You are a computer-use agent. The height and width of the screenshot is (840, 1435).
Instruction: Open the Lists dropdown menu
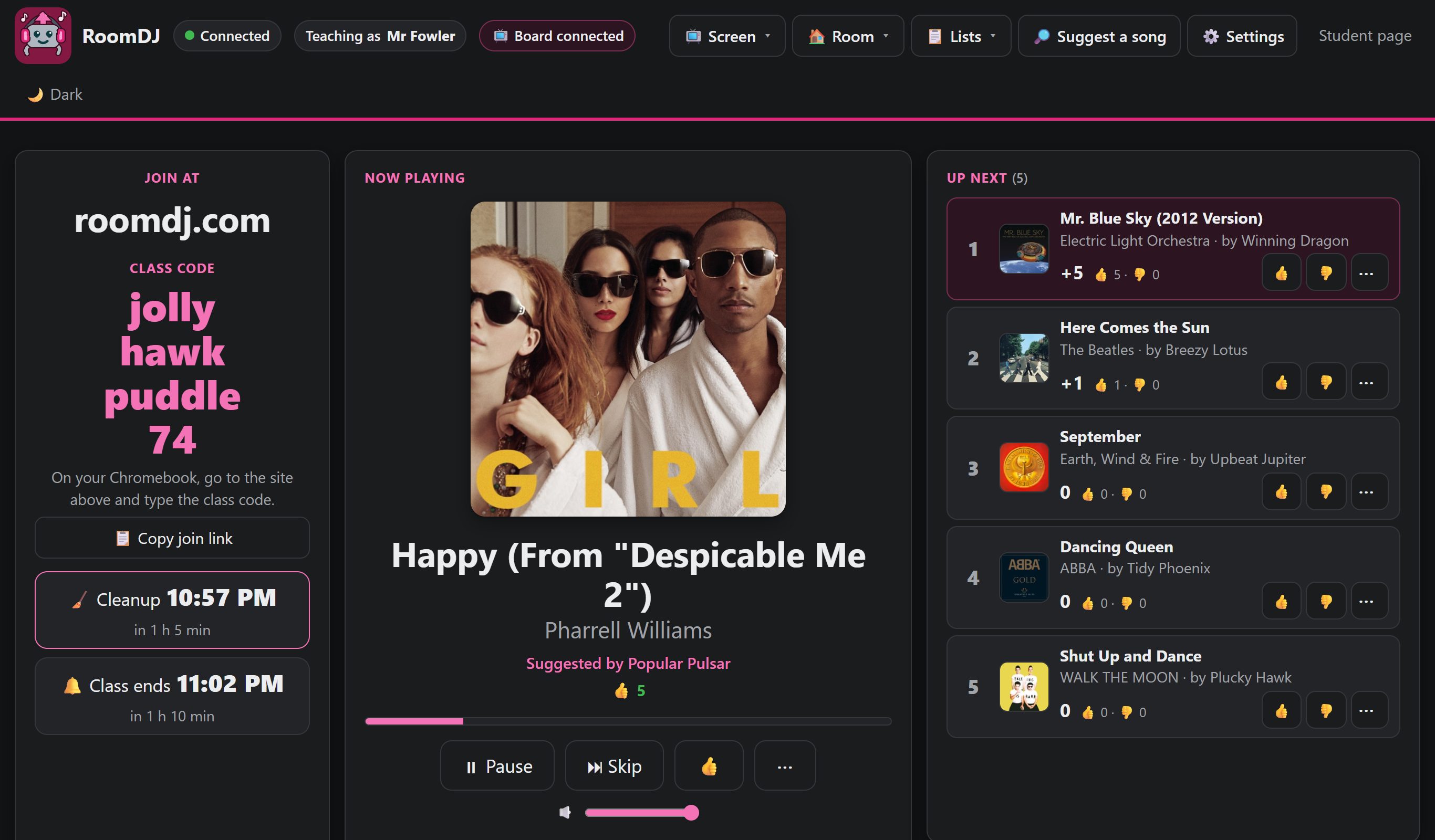point(961,36)
